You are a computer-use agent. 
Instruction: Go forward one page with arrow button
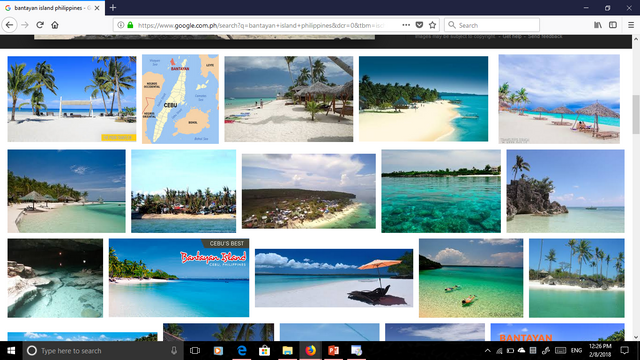25,25
